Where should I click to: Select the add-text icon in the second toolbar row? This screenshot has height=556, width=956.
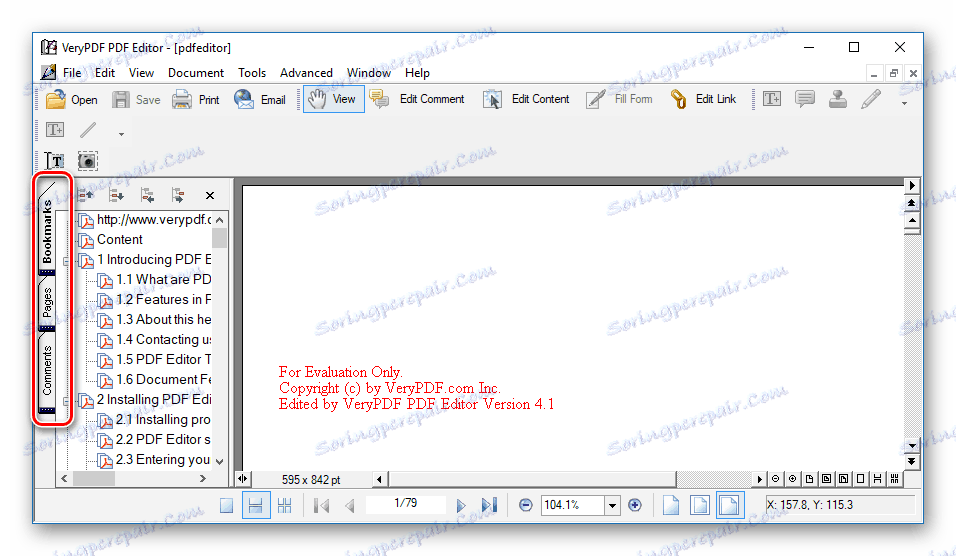pyautogui.click(x=55, y=130)
